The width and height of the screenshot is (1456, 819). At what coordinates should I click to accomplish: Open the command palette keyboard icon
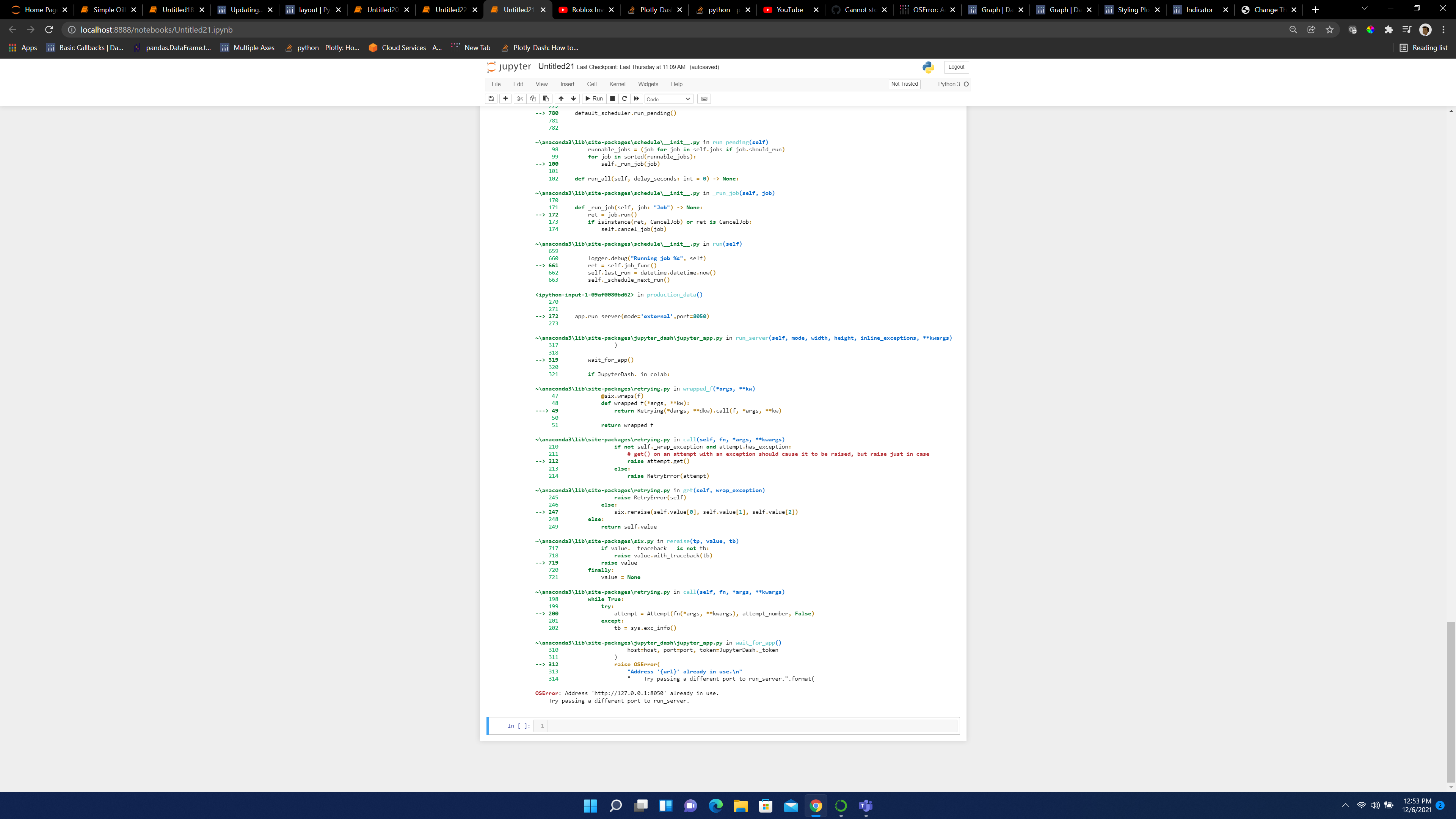point(704,99)
